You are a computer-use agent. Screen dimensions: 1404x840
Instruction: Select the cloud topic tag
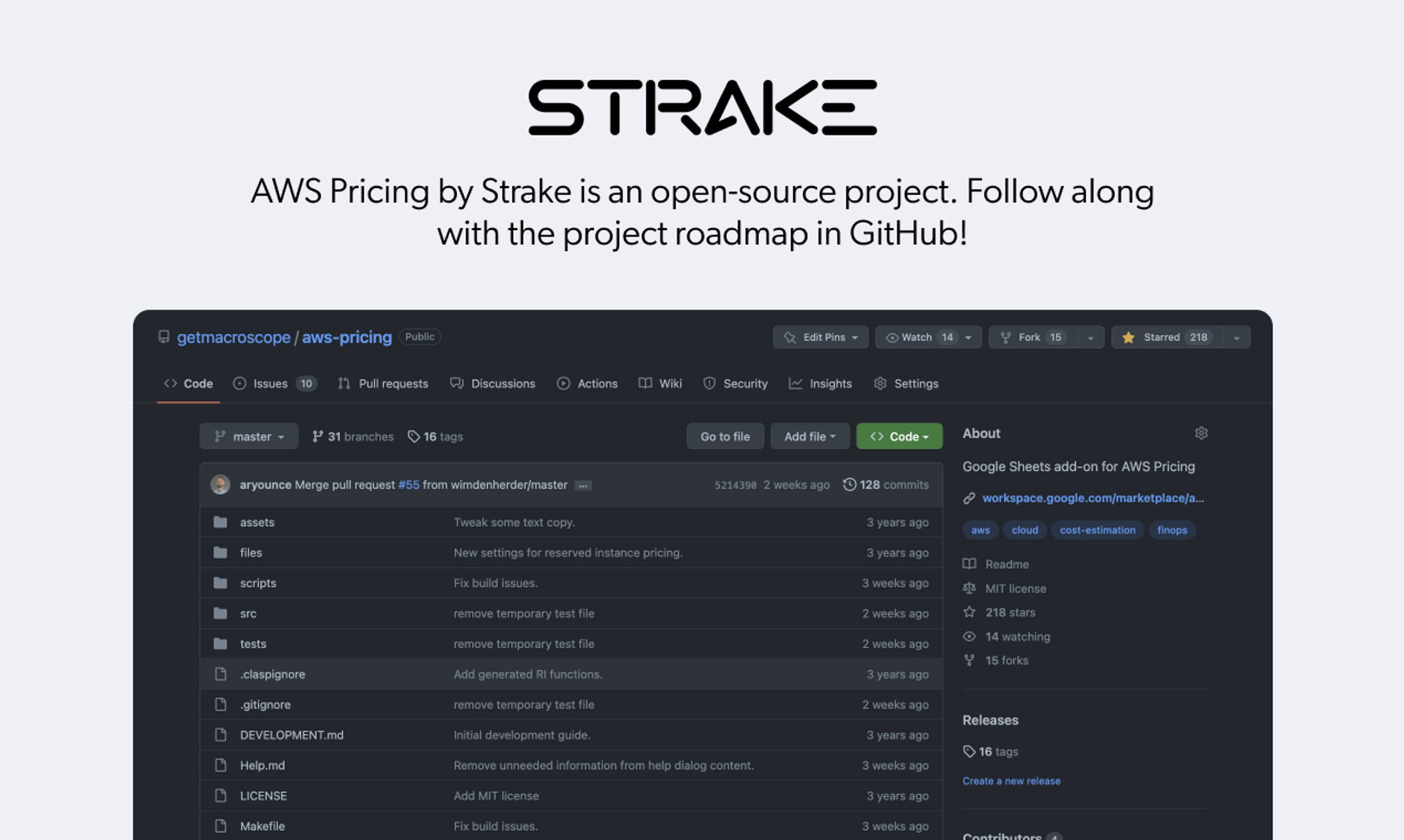[1025, 531]
